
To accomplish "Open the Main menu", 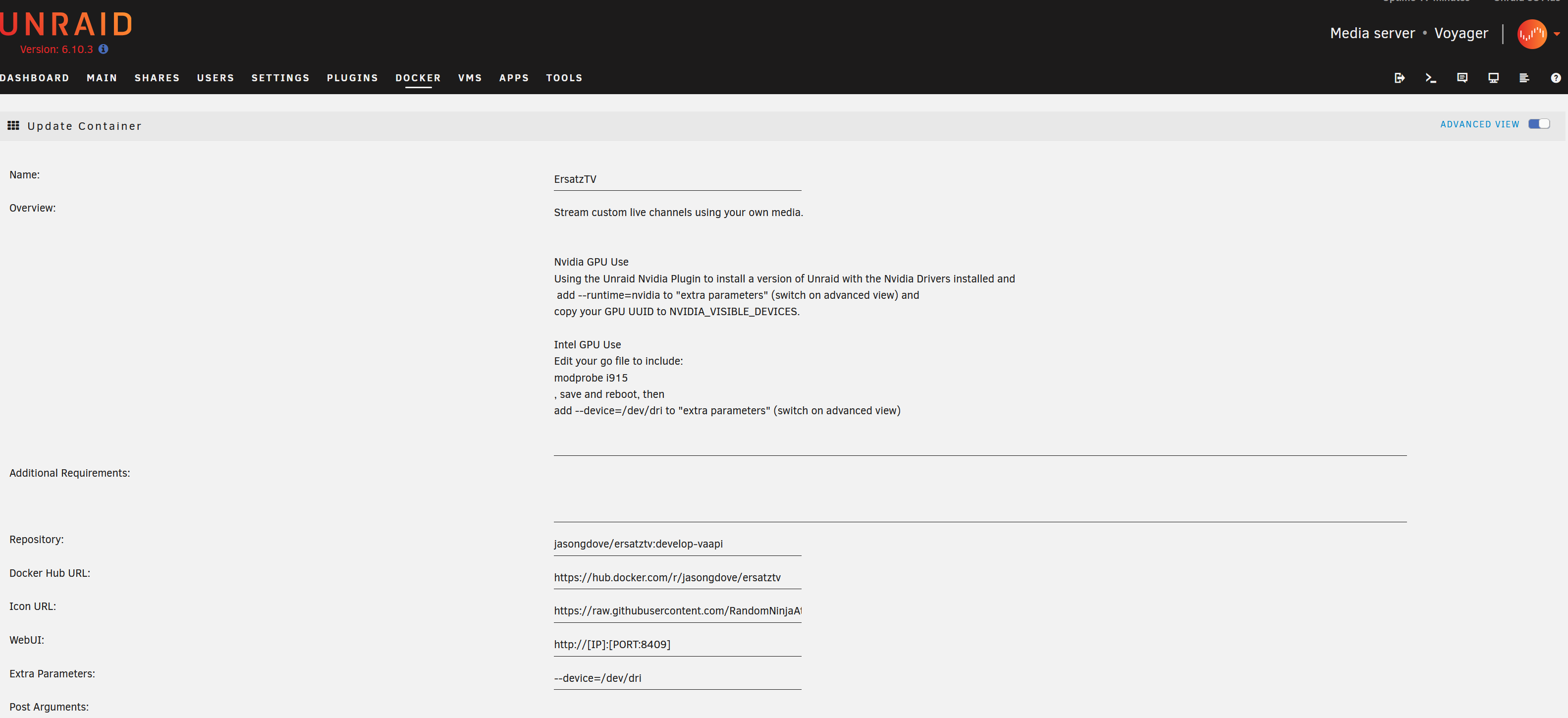I will click(x=102, y=78).
